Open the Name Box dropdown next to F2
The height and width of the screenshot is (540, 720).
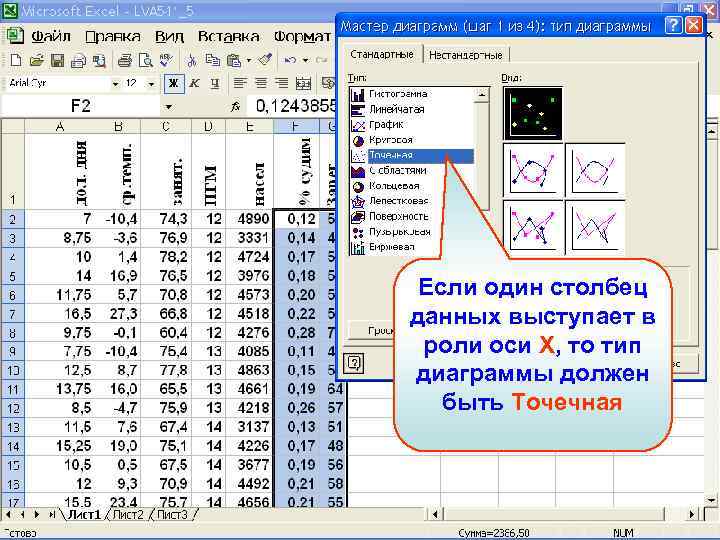169,107
